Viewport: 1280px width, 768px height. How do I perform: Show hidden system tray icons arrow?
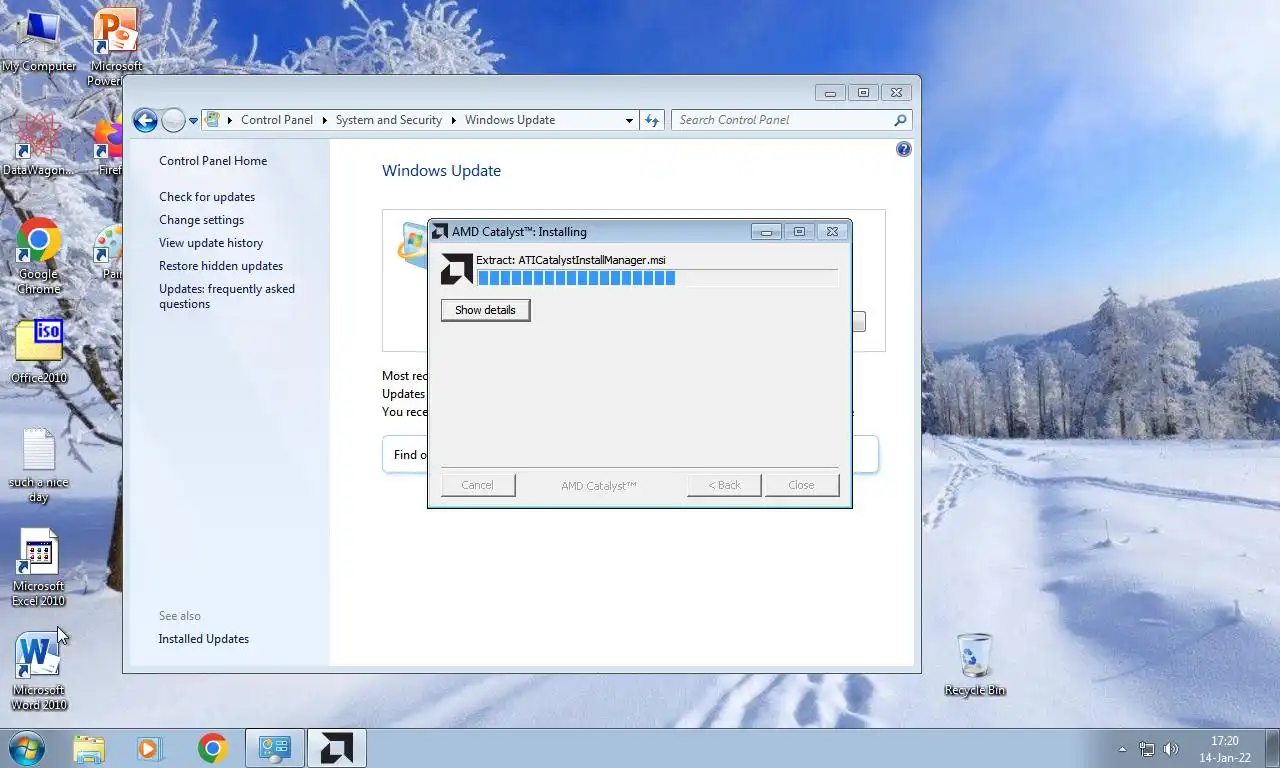[1122, 749]
